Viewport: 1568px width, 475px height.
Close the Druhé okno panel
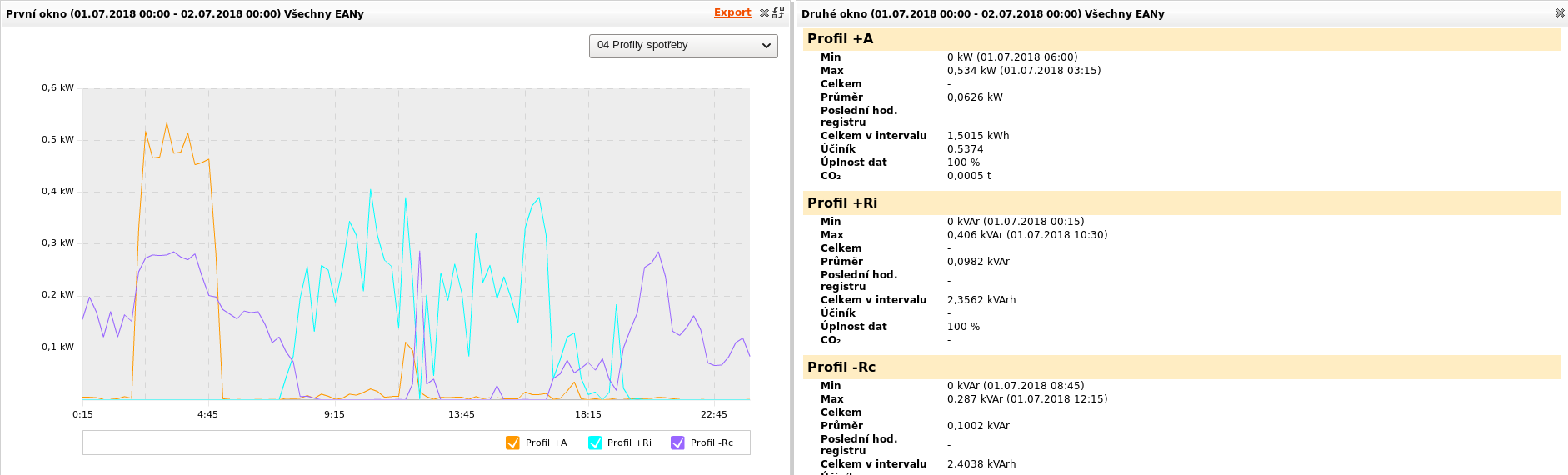[1560, 13]
